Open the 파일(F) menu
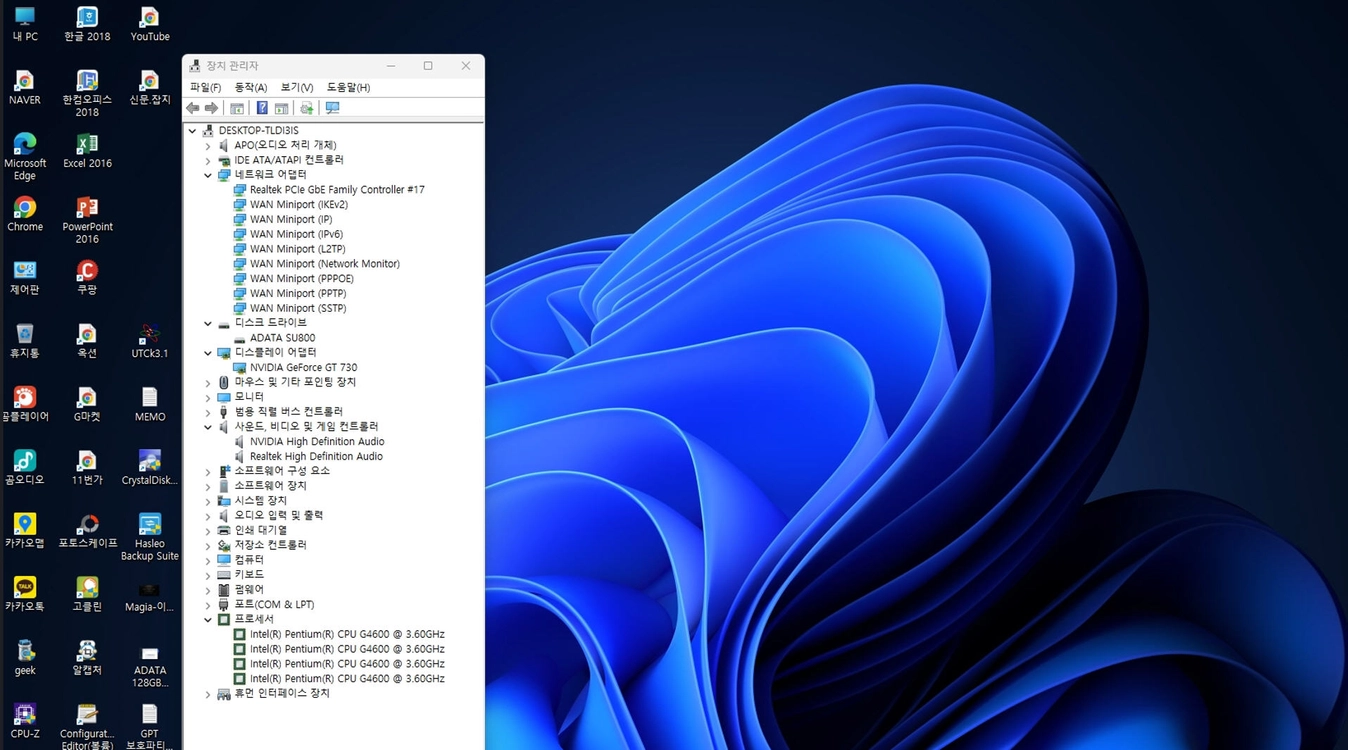This screenshot has height=750, width=1348. click(x=205, y=87)
